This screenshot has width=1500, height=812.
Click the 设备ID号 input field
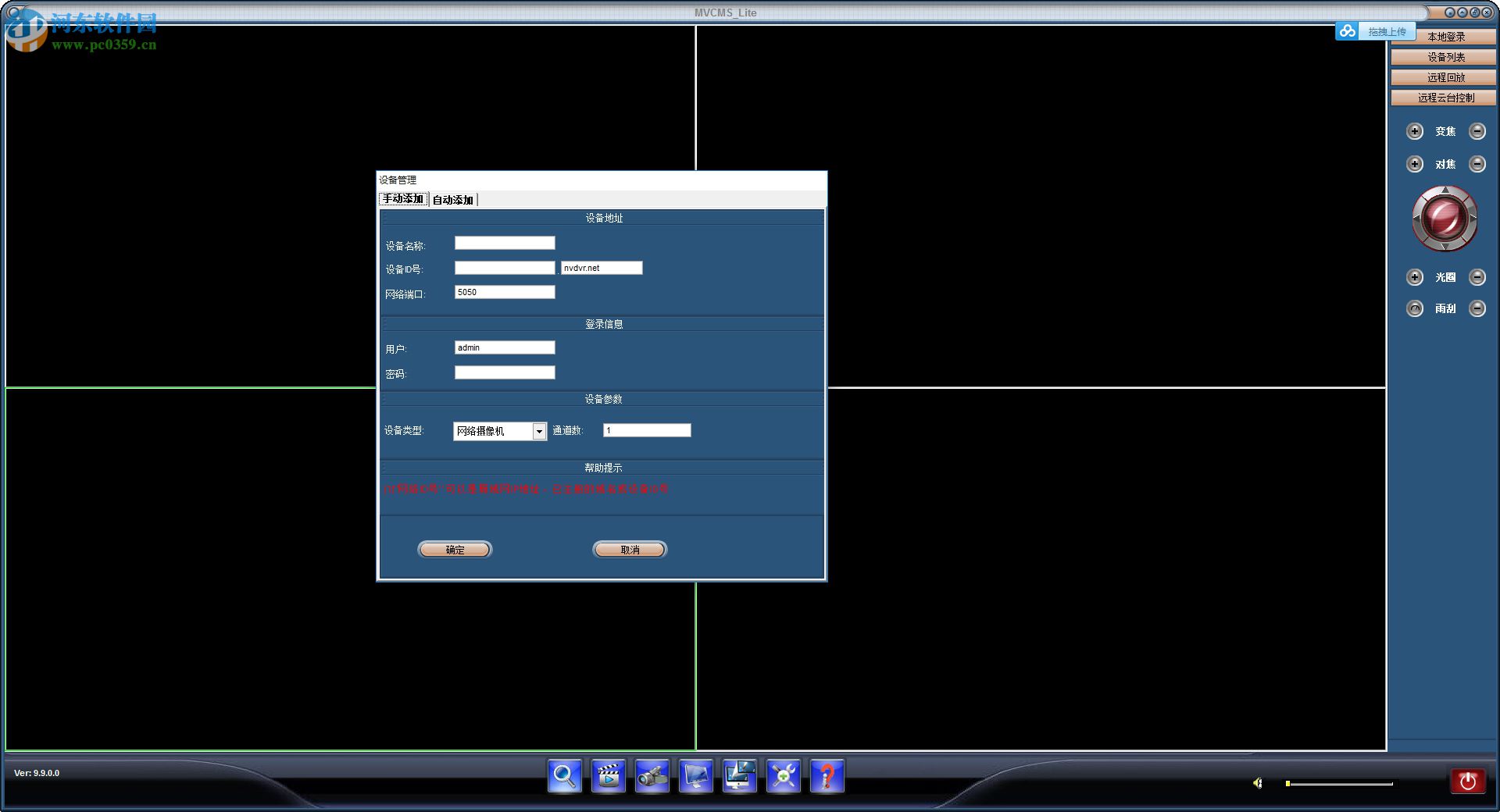click(505, 268)
